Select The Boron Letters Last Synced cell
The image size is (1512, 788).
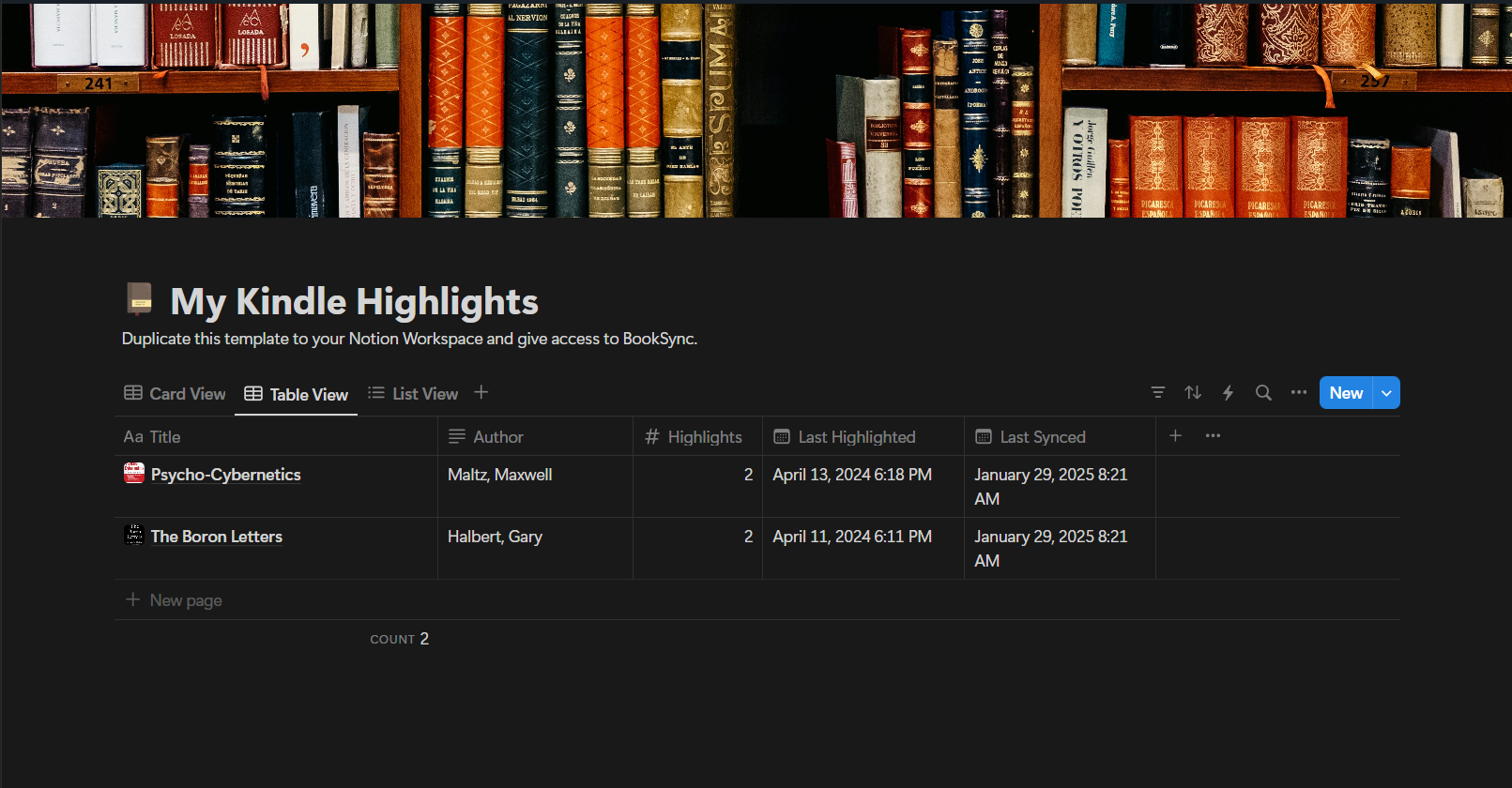point(1060,548)
